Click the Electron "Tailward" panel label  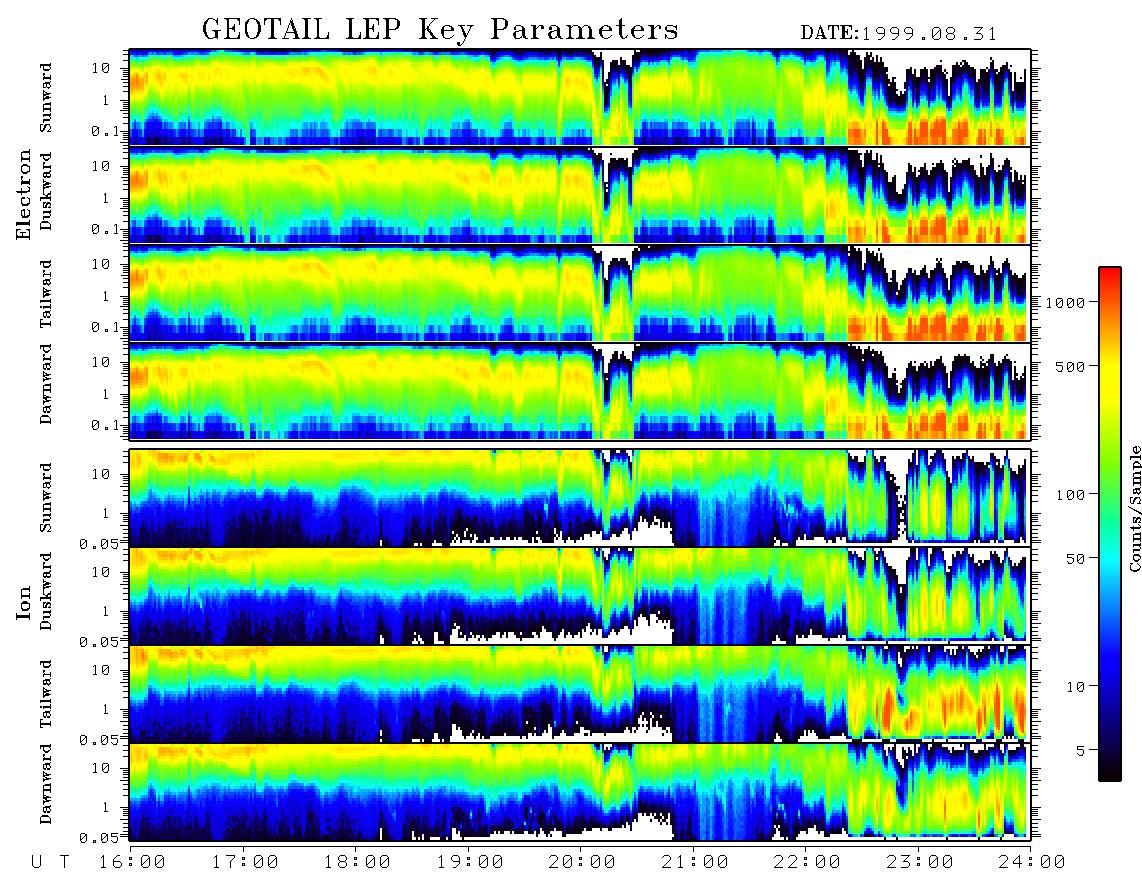point(45,294)
